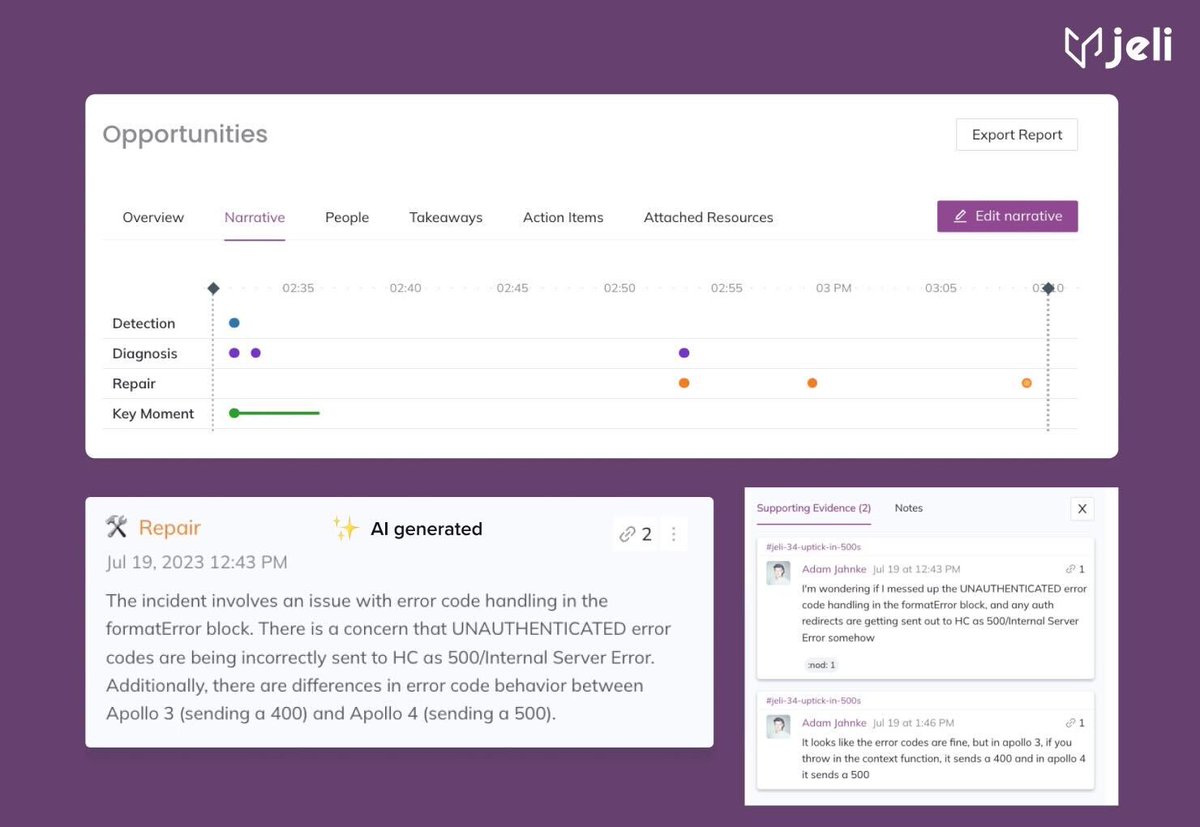Click the Jul 19, 2023 12:43 PM timestamp
This screenshot has width=1200, height=827.
[x=197, y=562]
